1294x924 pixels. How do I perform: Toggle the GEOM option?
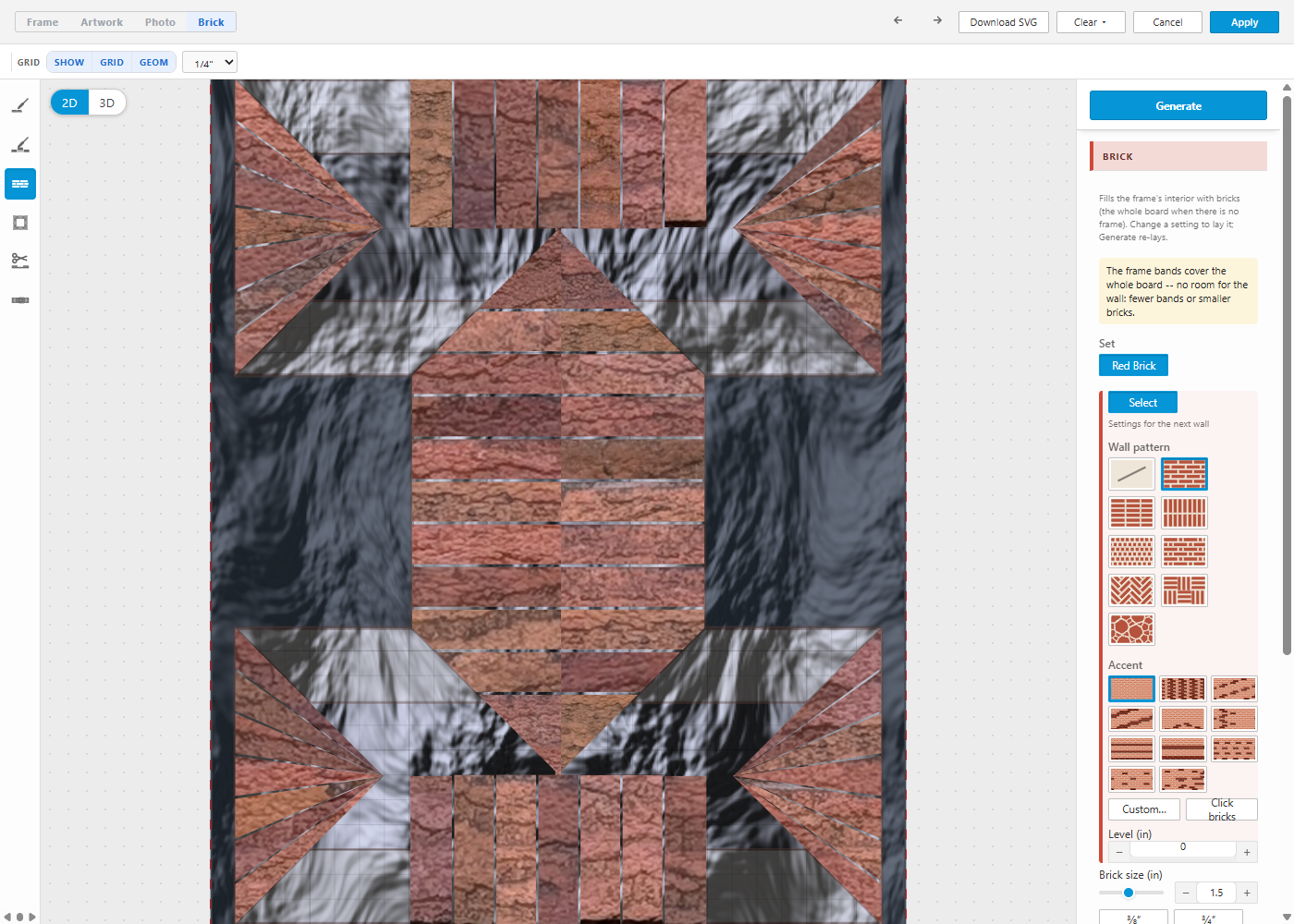click(153, 62)
